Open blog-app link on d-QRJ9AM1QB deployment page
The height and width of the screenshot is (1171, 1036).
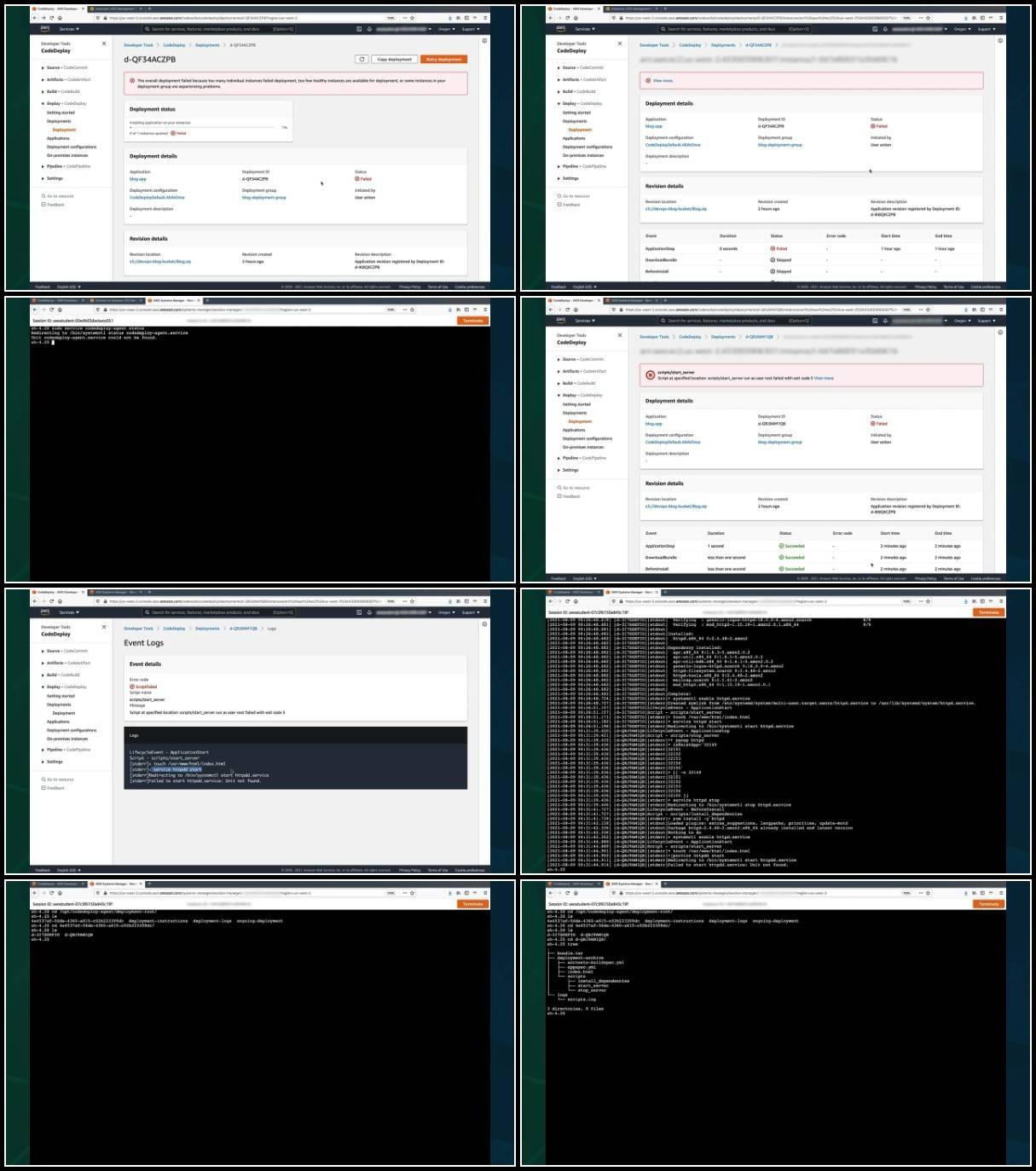point(654,424)
